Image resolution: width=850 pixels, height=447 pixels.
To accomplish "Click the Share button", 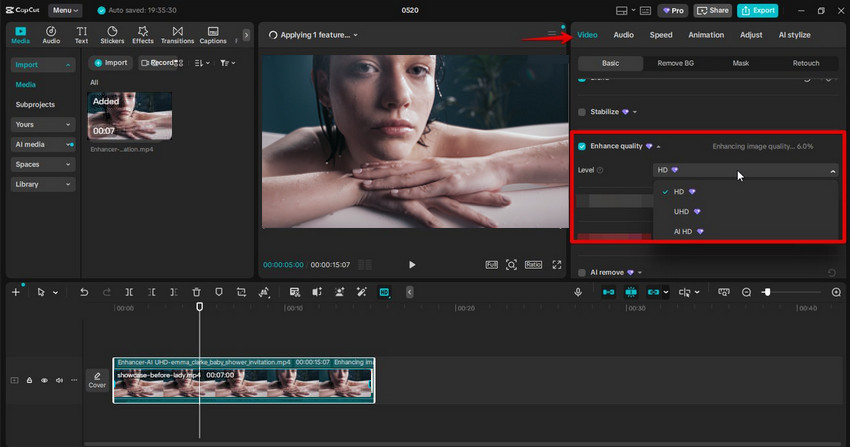I will [x=713, y=10].
